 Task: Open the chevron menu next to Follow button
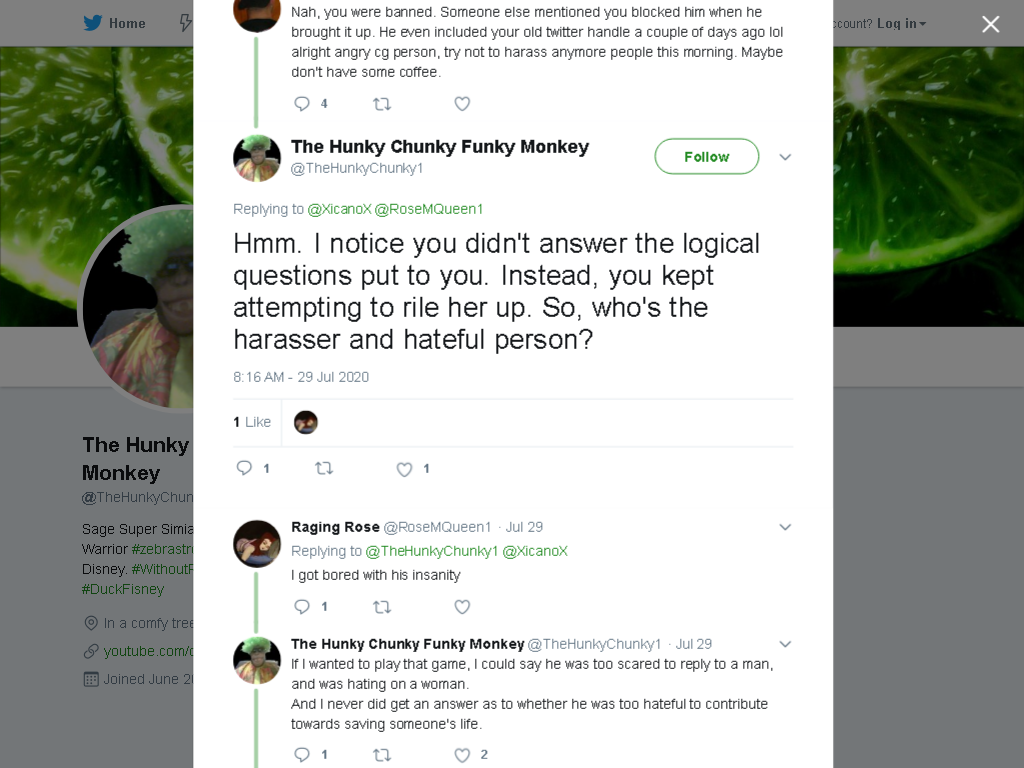click(785, 157)
